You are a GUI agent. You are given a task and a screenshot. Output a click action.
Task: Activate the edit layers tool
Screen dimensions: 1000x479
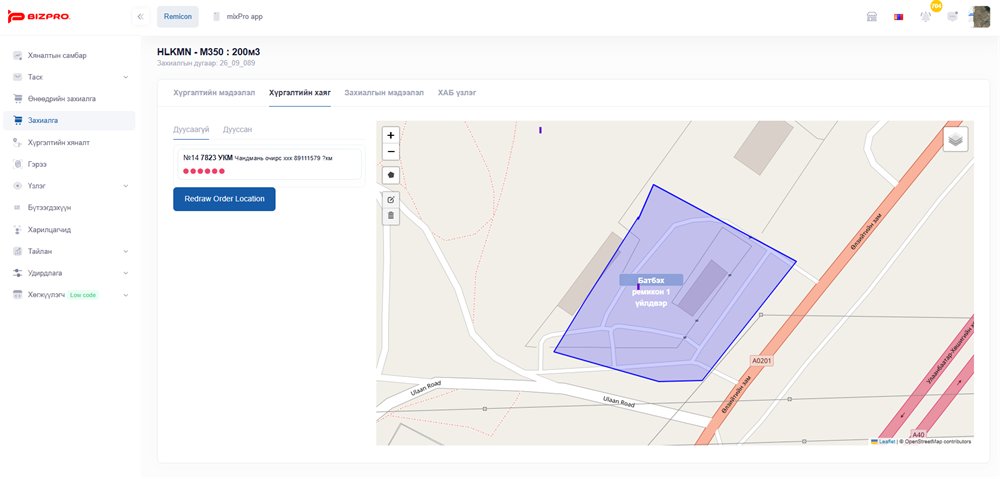point(391,200)
